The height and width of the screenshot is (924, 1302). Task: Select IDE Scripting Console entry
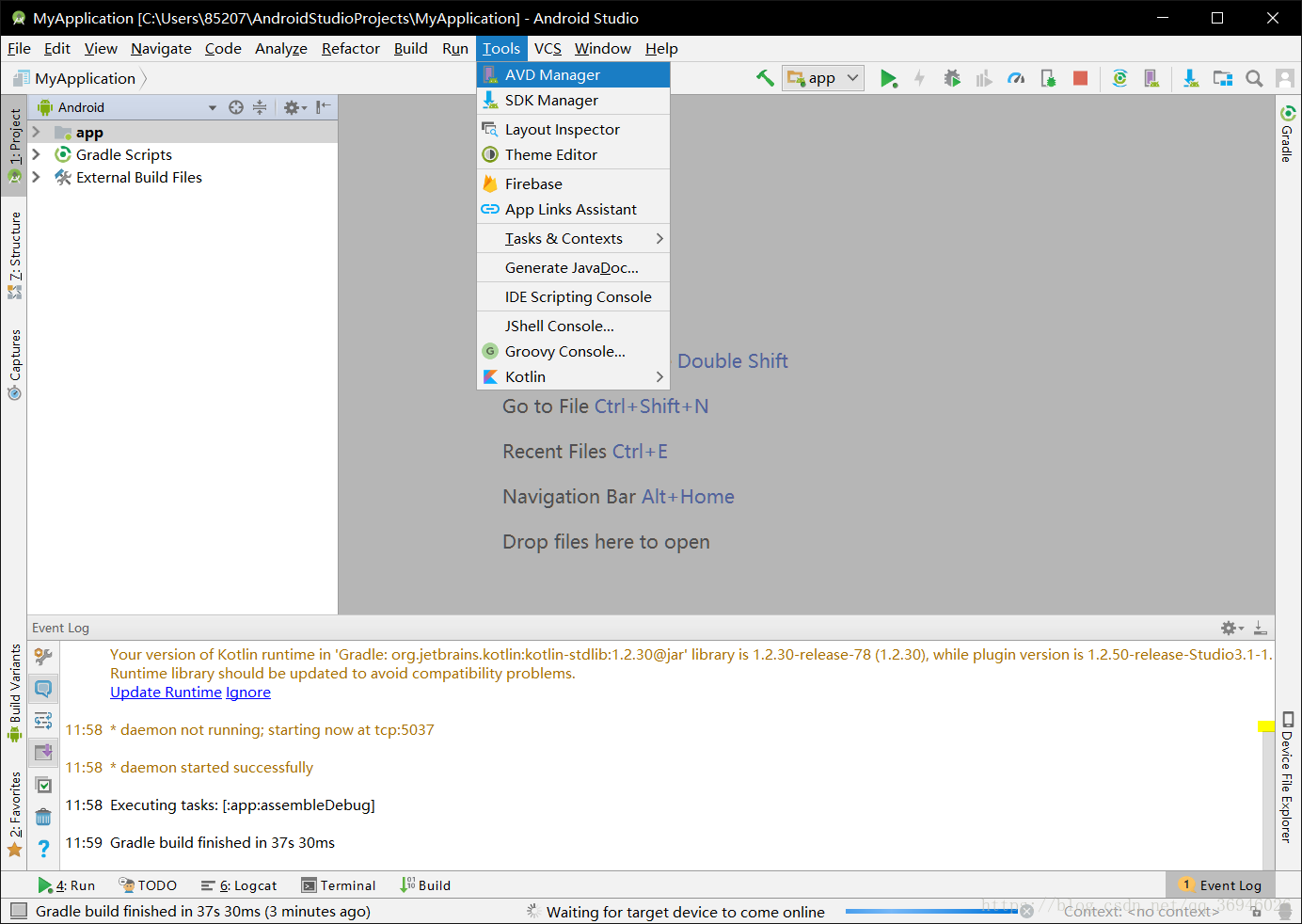tap(573, 296)
